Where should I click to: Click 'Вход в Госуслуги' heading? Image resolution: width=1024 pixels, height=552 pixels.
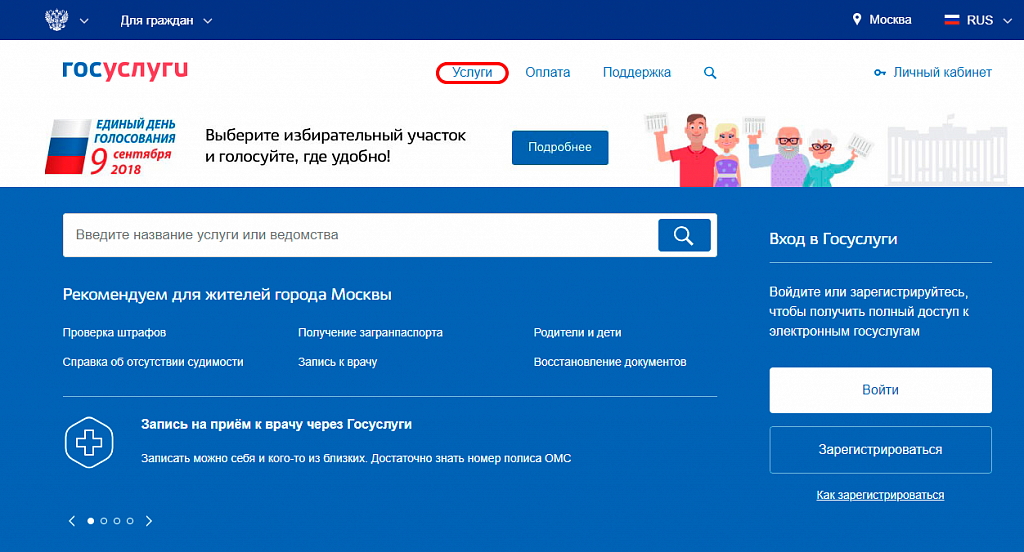[833, 239]
